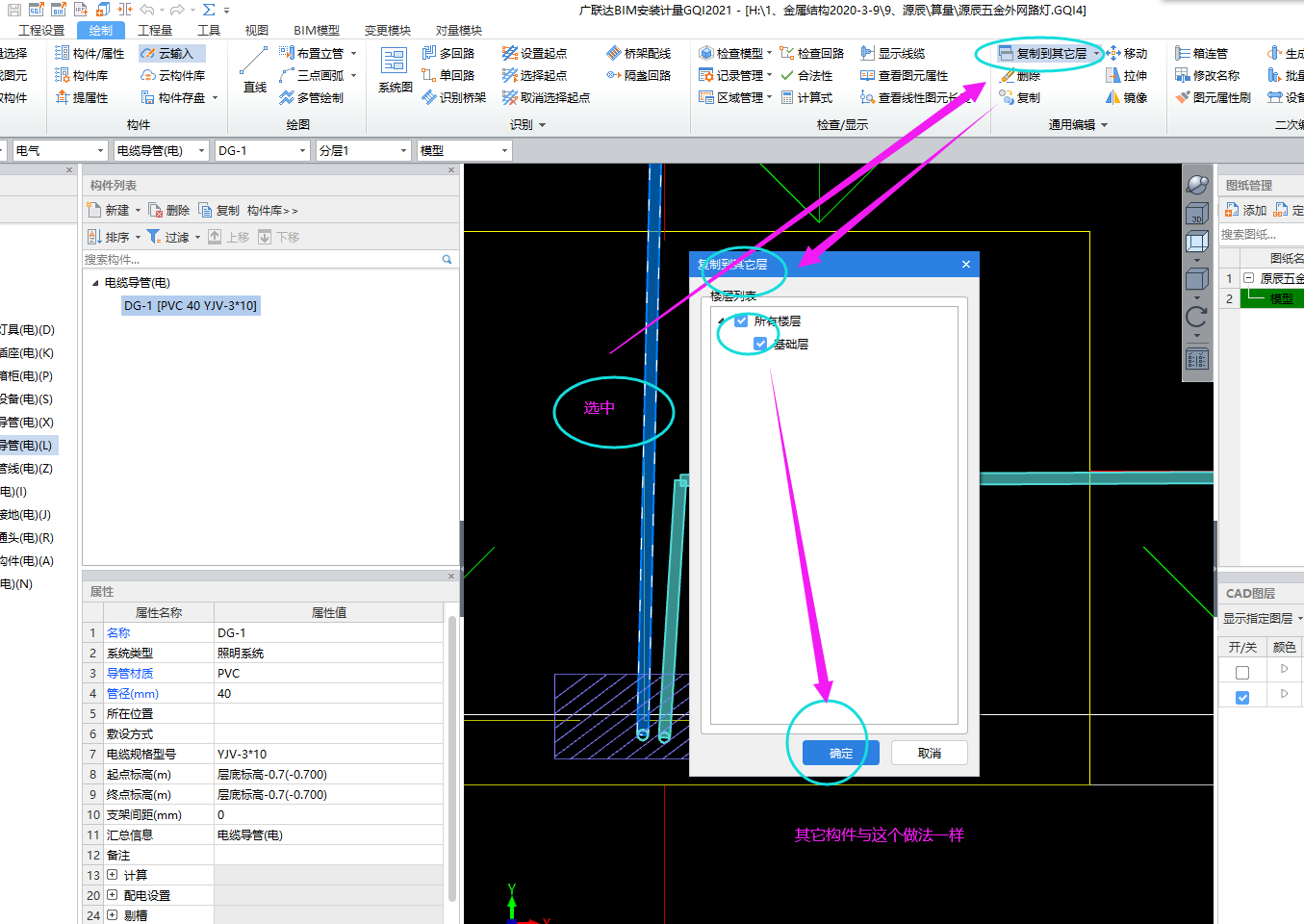Click the Save icon in the quick access bar
Image resolution: width=1304 pixels, height=924 pixels.
[x=14, y=10]
